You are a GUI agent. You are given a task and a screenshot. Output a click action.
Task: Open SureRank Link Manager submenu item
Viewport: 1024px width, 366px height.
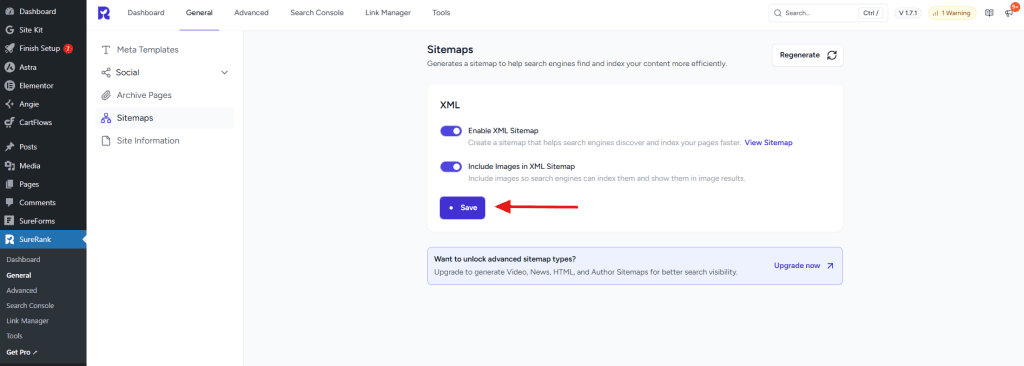27,321
